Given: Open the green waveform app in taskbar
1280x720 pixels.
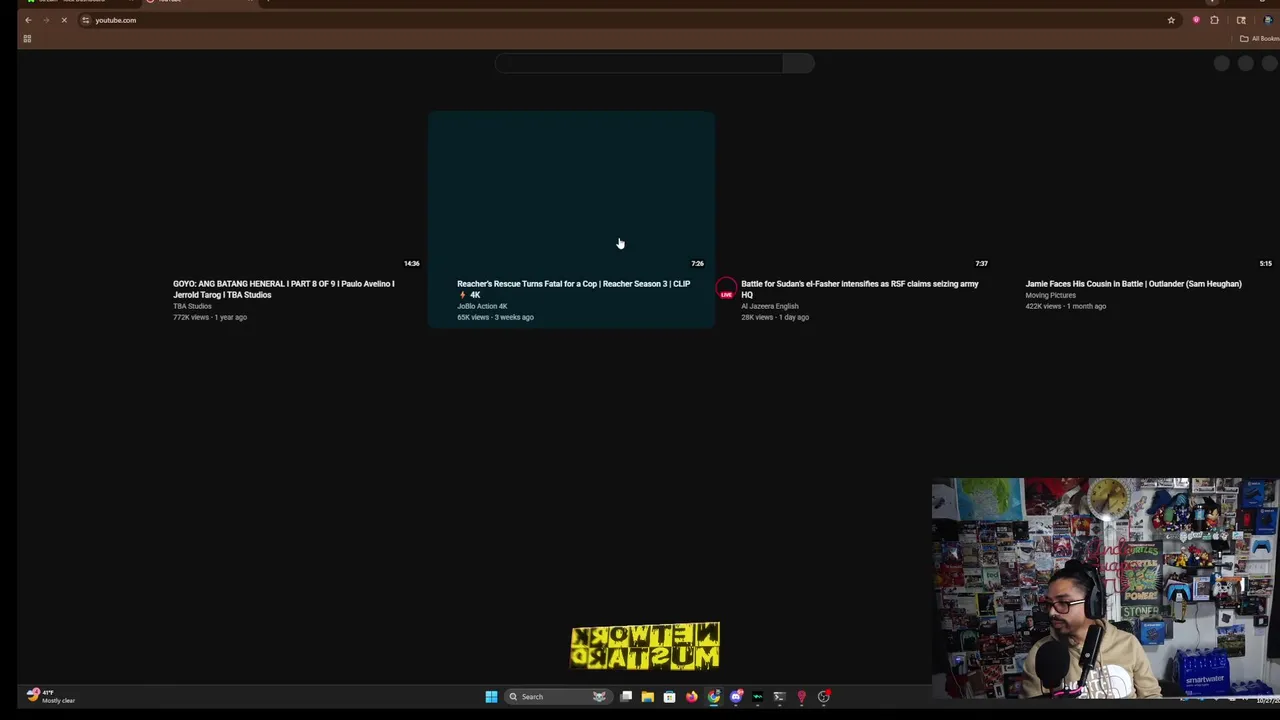Looking at the screenshot, I should click(758, 697).
